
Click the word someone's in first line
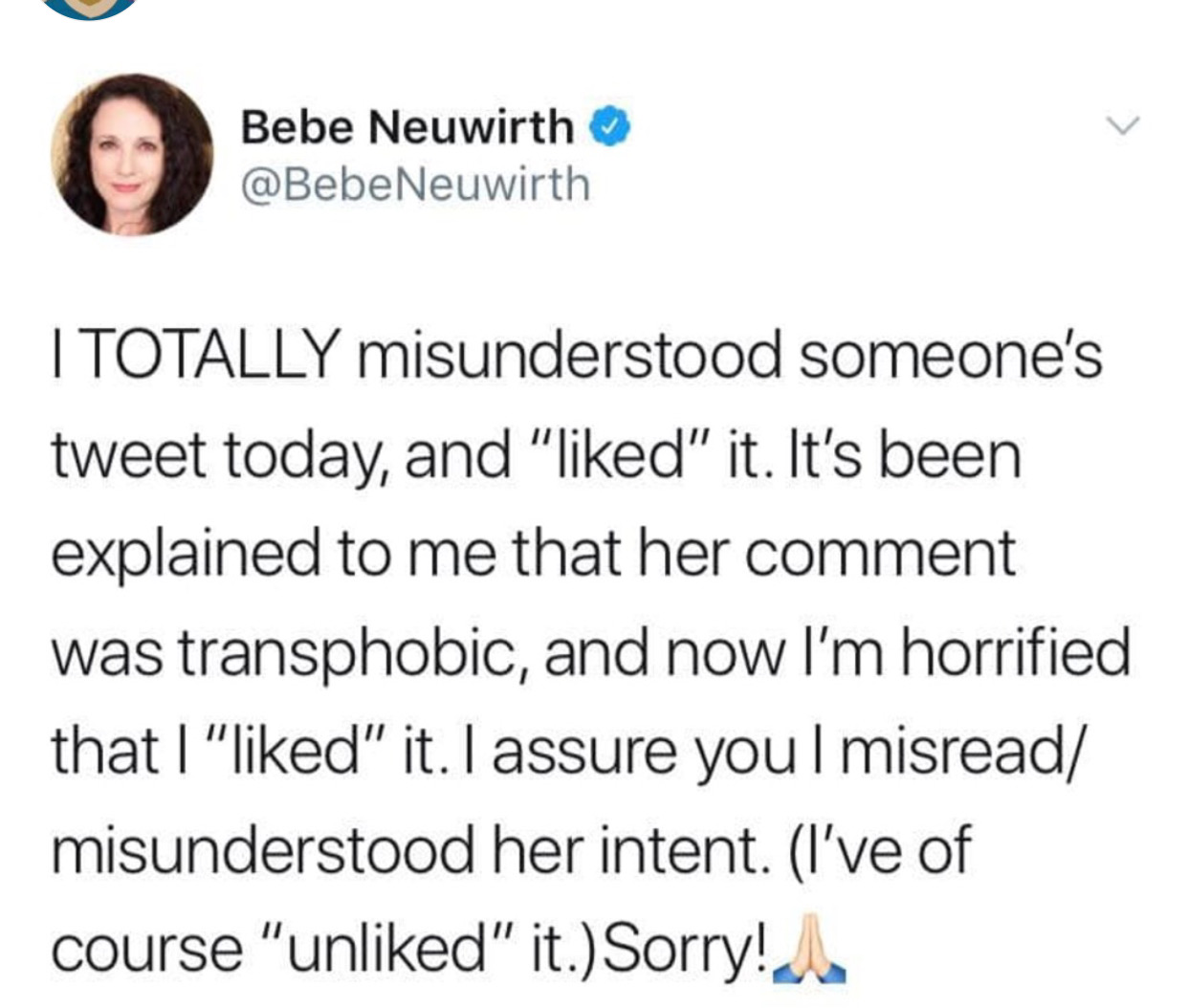click(949, 355)
